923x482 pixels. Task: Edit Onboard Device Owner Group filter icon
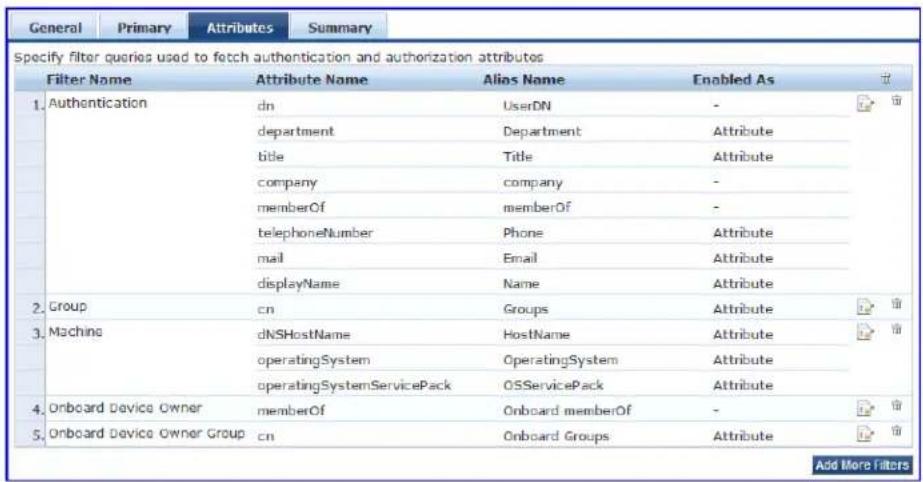click(865, 434)
